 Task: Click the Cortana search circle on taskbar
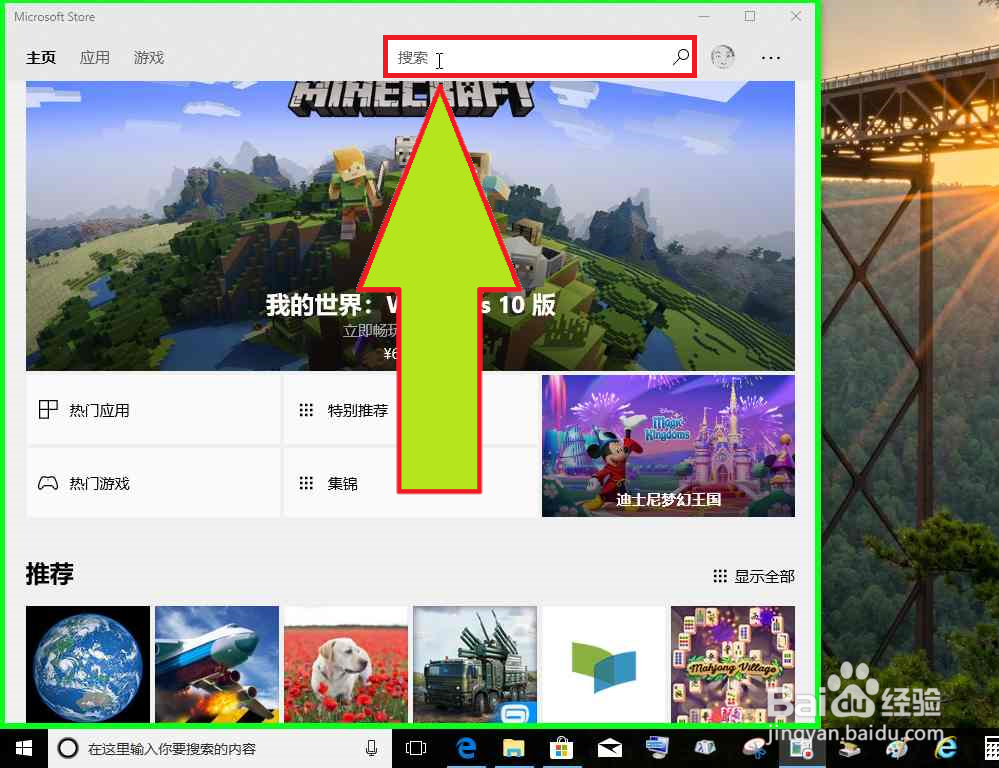click(x=67, y=747)
